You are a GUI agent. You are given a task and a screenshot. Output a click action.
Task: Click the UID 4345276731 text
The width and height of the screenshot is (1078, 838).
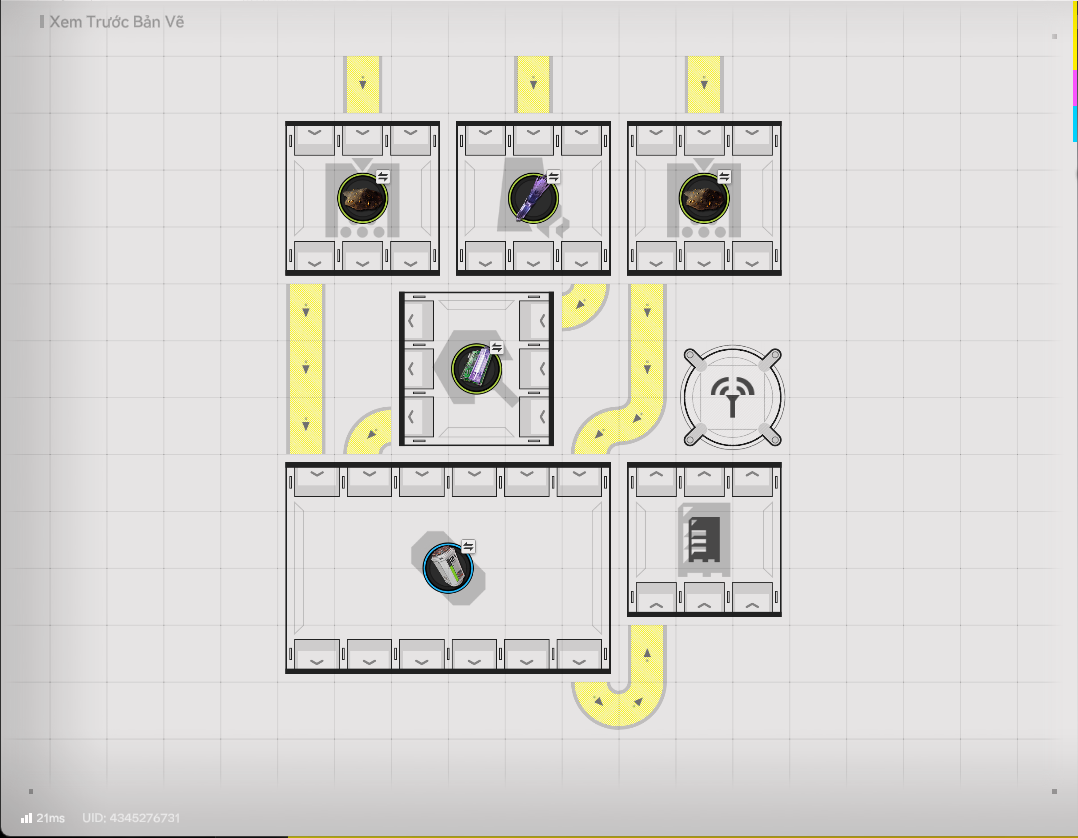click(x=131, y=818)
